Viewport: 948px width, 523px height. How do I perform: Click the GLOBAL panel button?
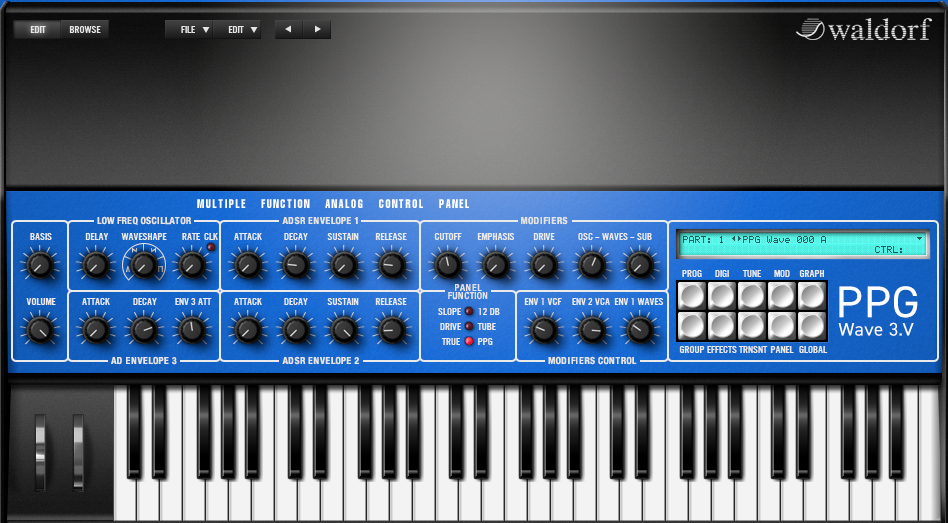(812, 326)
